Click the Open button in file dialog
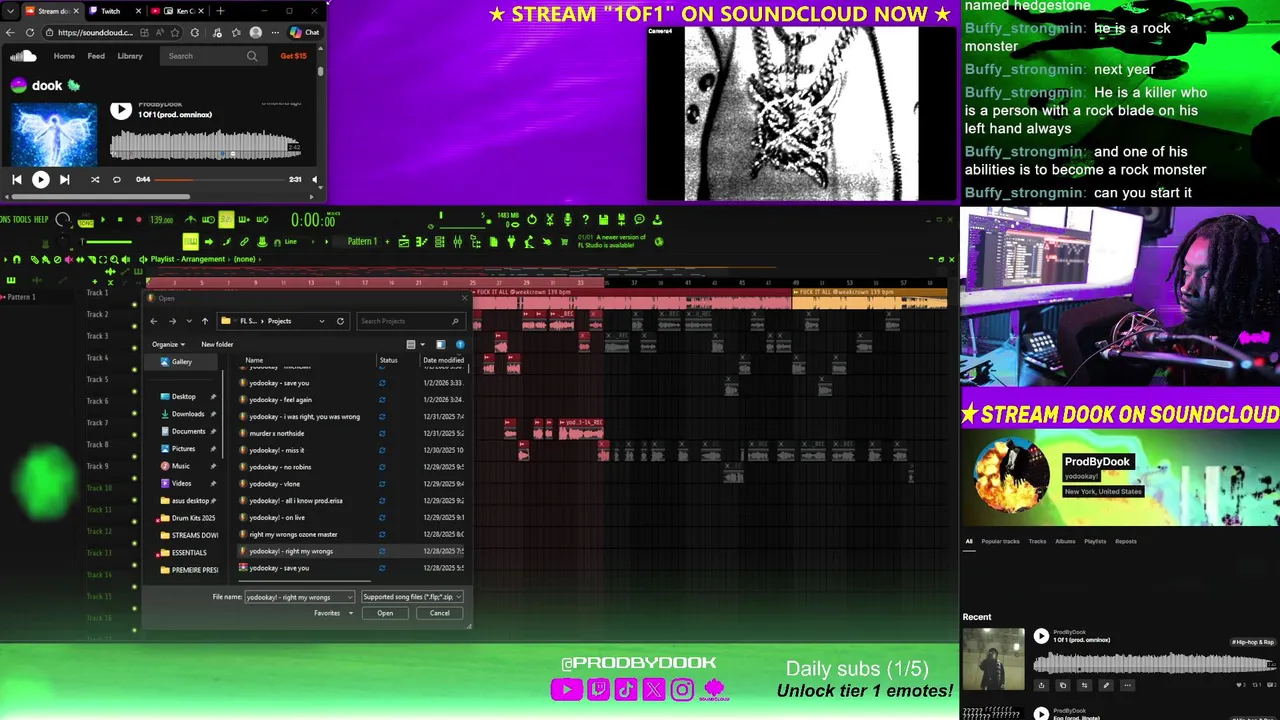 tap(385, 613)
